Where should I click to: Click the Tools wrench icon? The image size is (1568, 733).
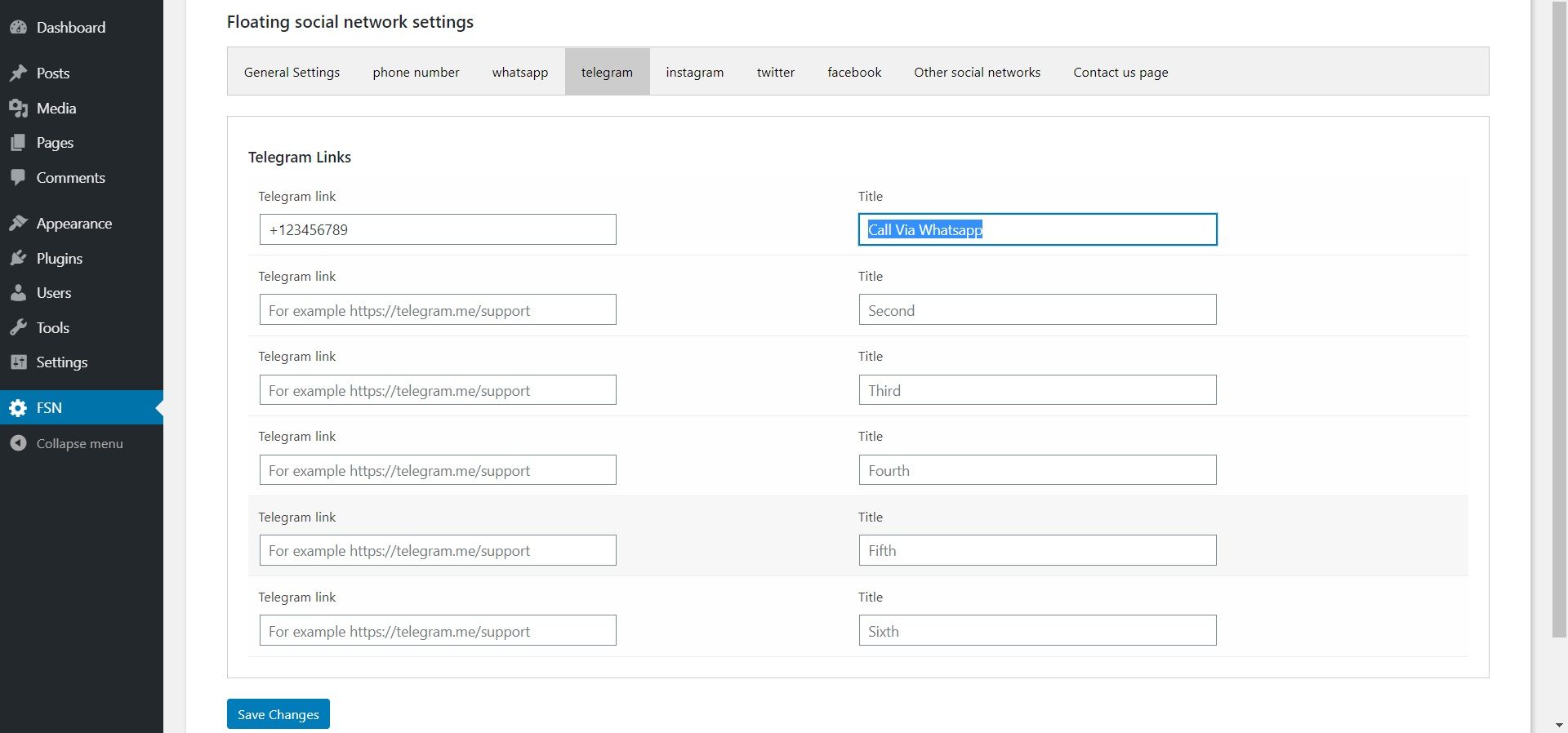coord(18,328)
